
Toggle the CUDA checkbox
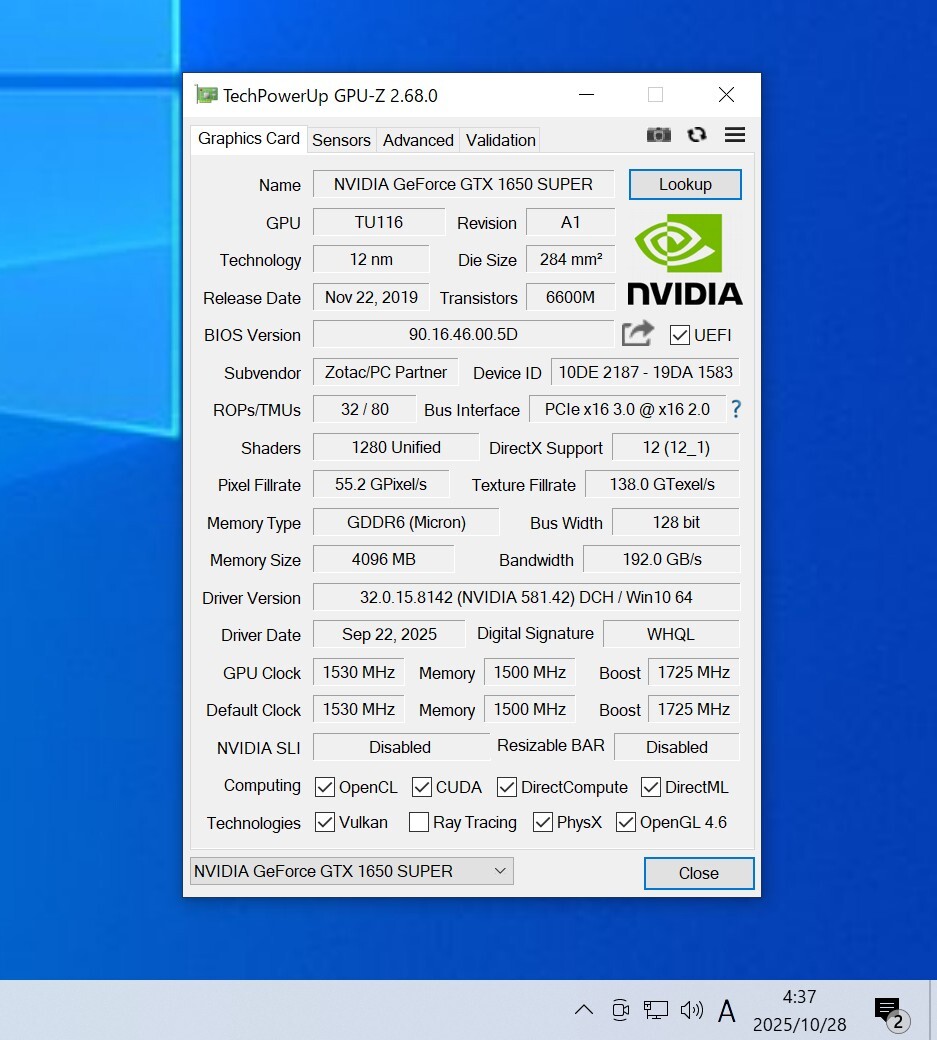422,787
